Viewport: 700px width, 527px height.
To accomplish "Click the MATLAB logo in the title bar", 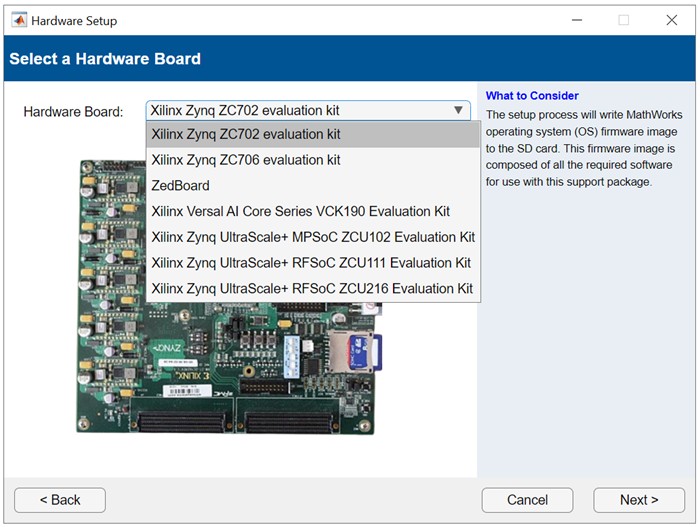I will tap(19, 20).
